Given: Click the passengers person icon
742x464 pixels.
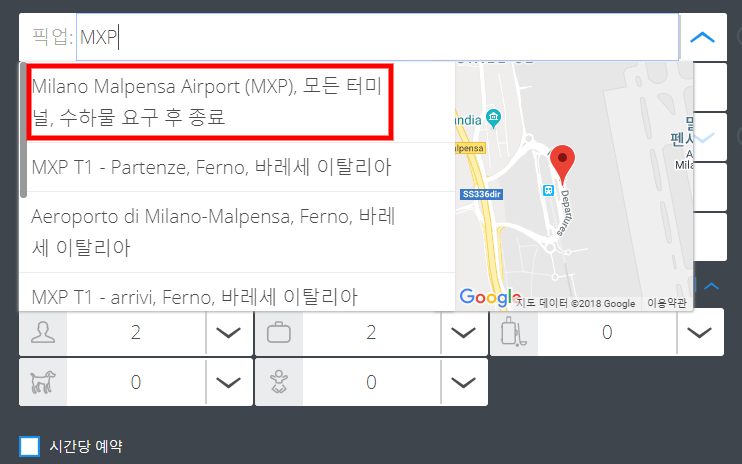Looking at the screenshot, I should 42,332.
